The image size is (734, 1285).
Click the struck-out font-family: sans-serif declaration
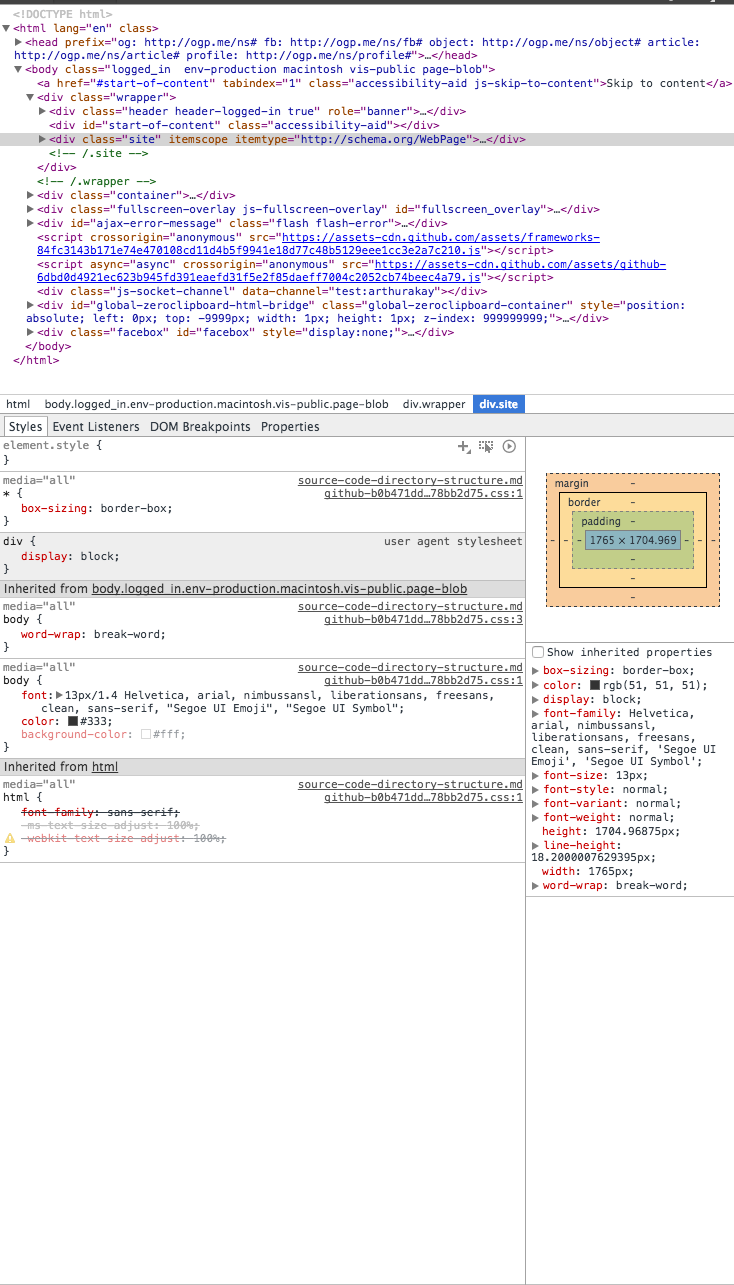click(101, 812)
